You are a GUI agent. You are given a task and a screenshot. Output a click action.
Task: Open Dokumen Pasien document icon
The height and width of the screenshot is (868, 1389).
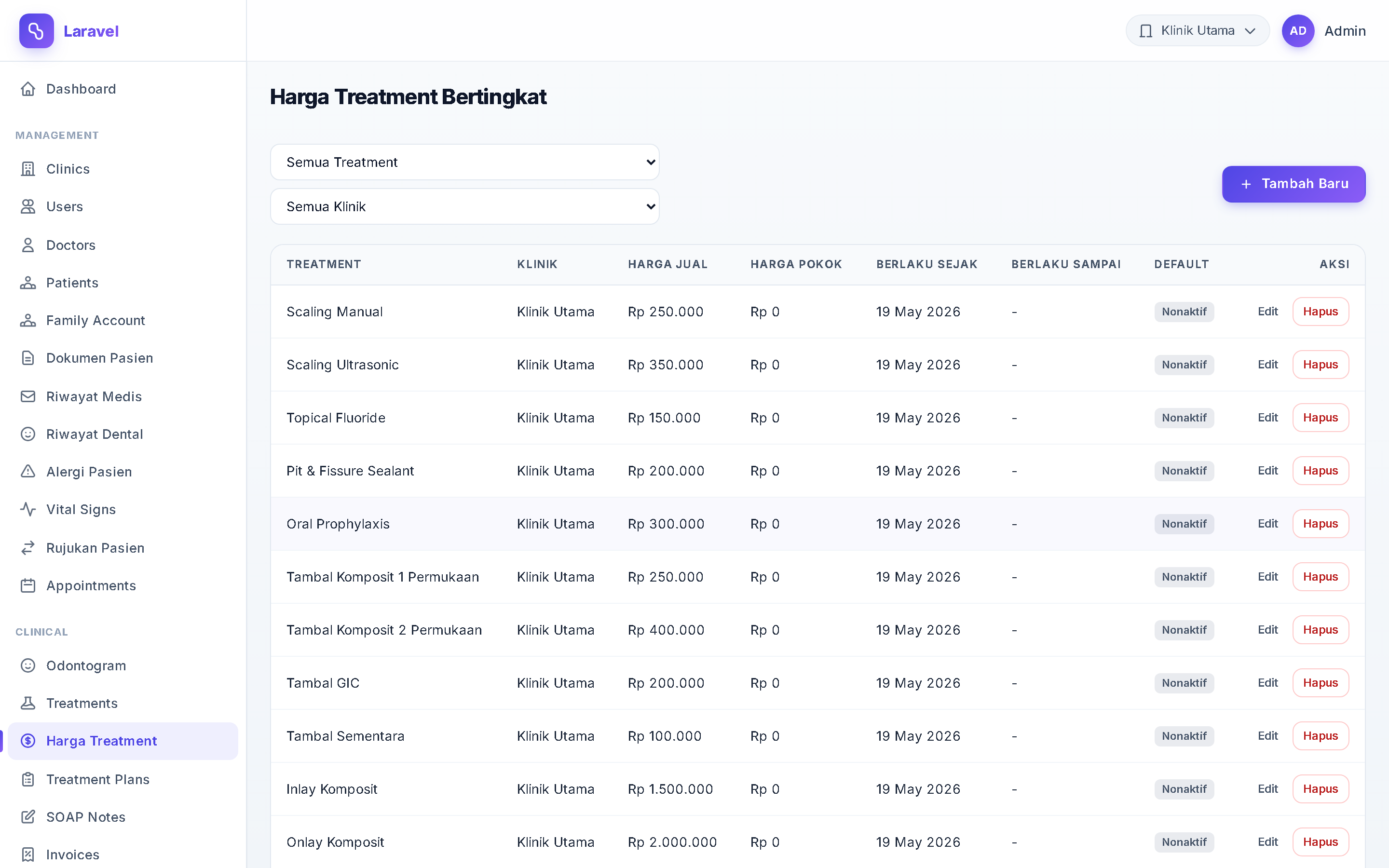tap(27, 358)
